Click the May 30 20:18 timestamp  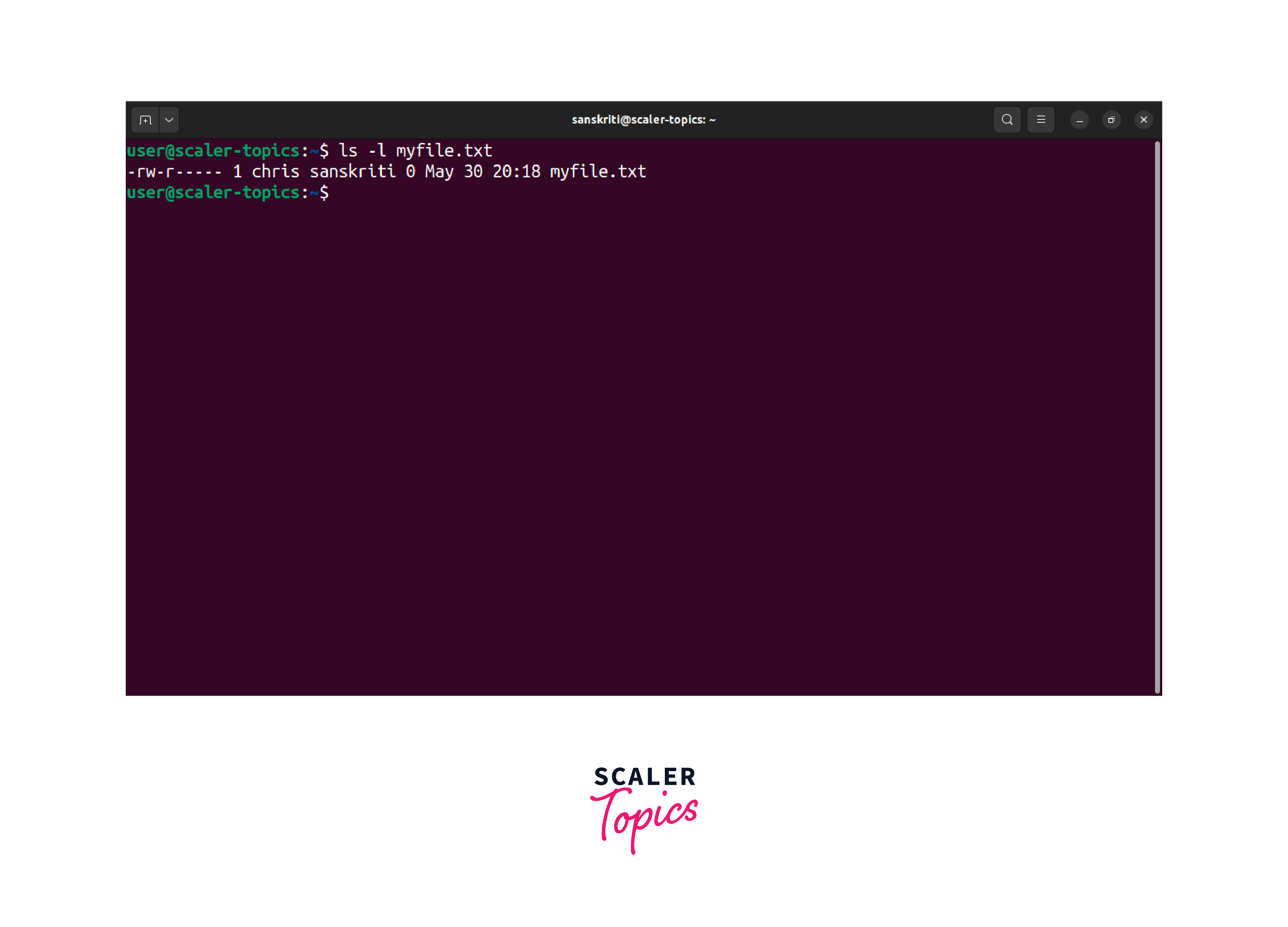coord(483,172)
